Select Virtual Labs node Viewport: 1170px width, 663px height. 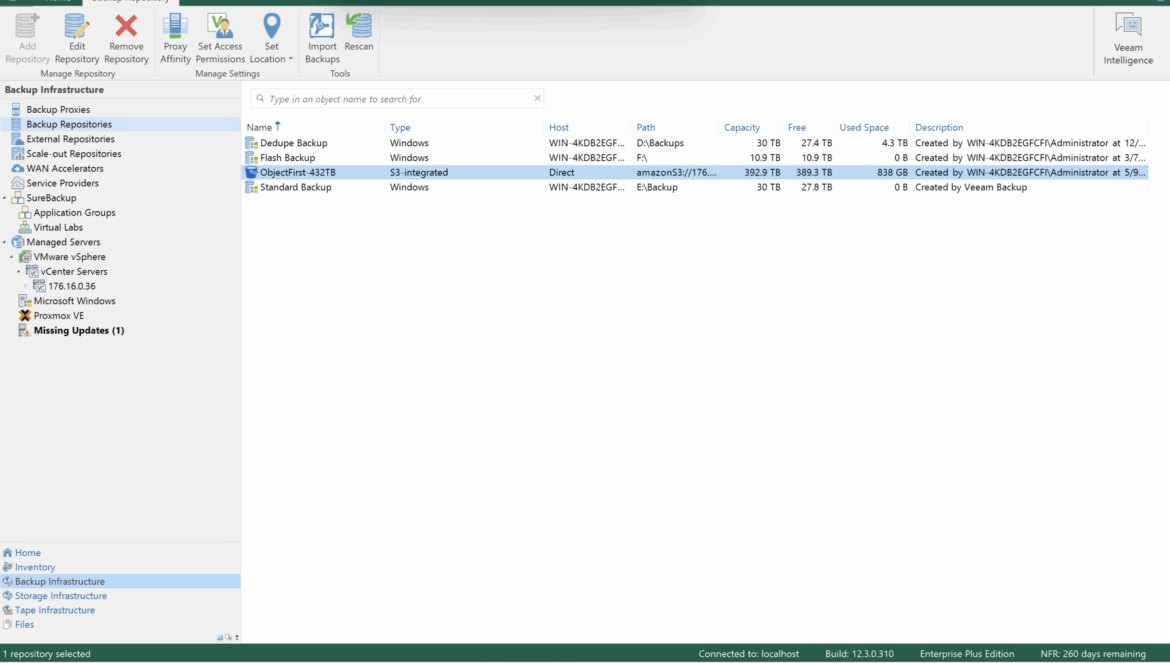[57, 227]
